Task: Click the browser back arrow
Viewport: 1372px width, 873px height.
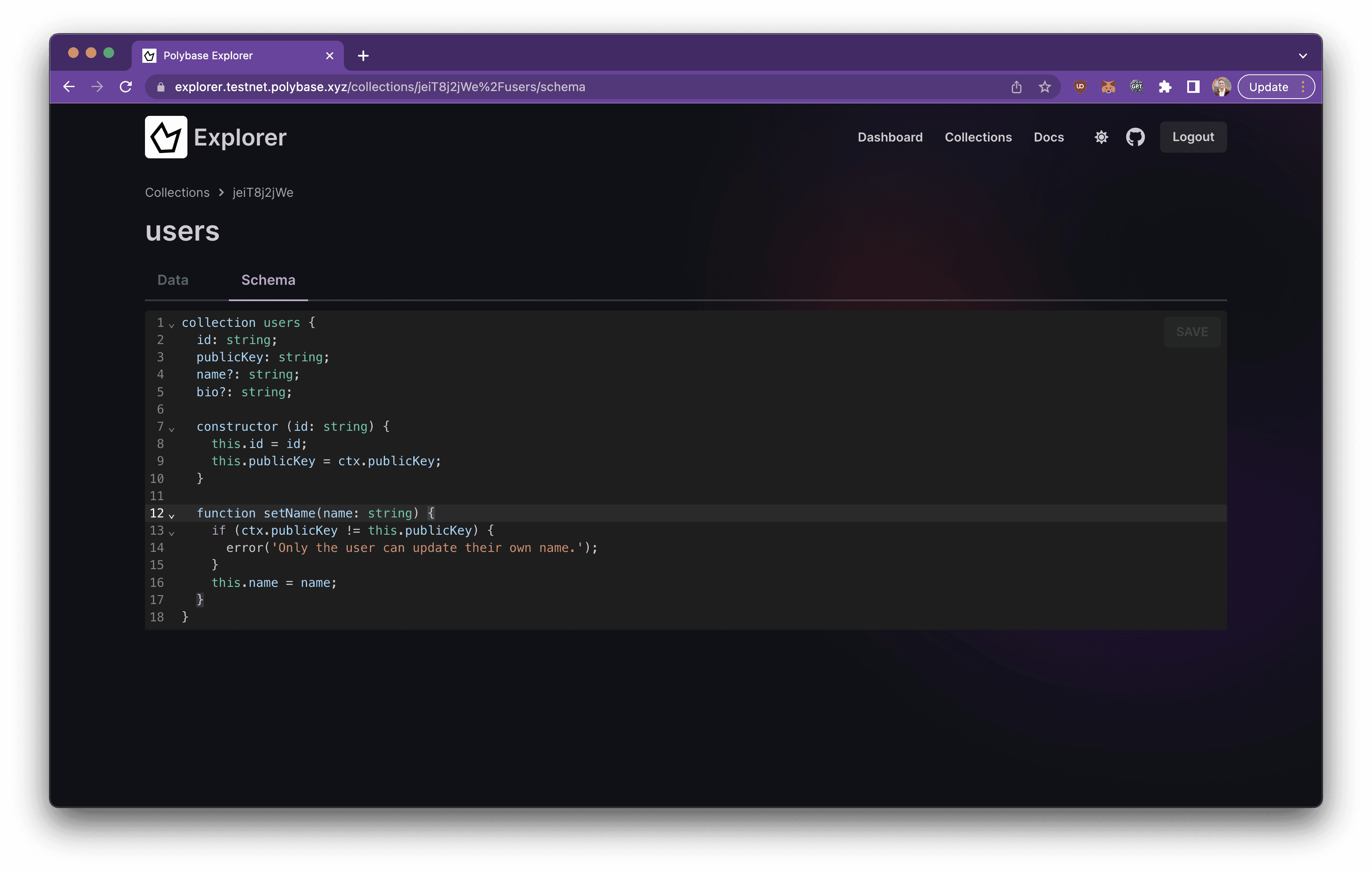Action: click(x=69, y=87)
